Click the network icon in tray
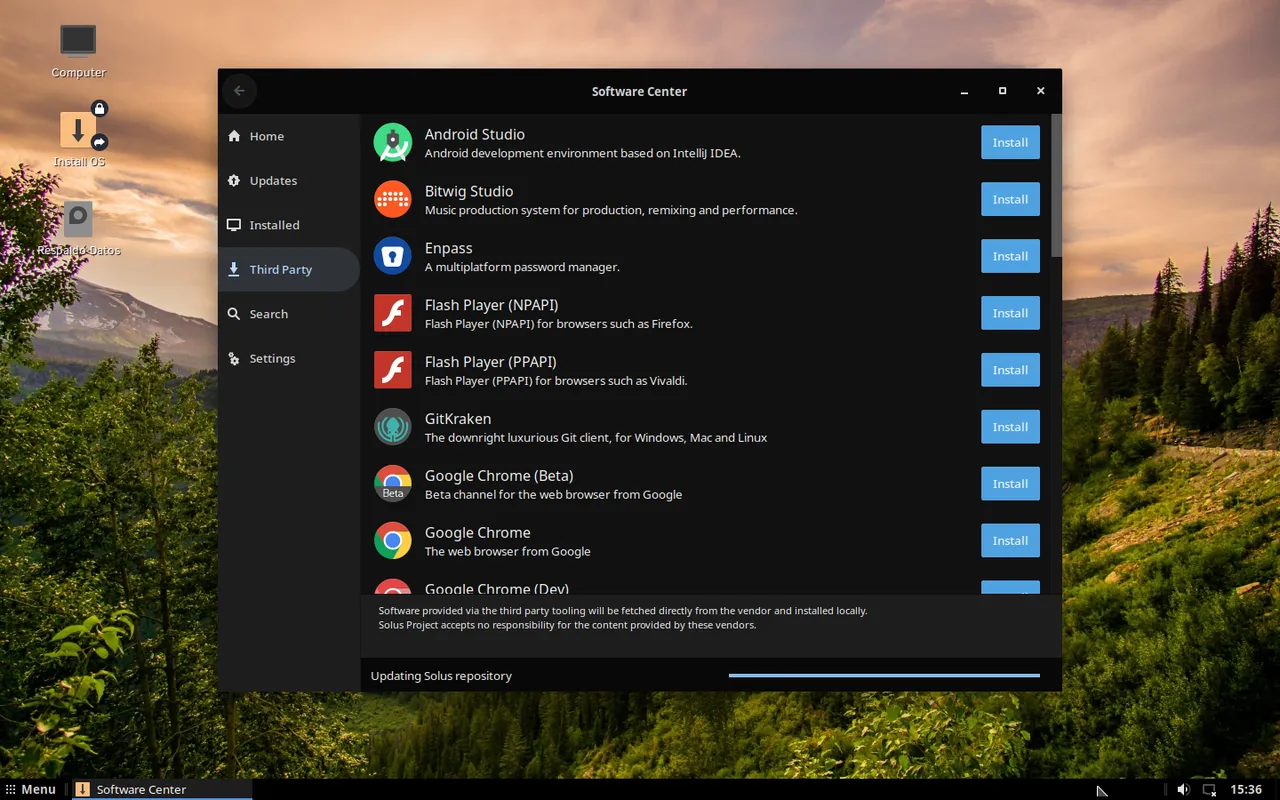Image resolution: width=1280 pixels, height=800 pixels. tap(1209, 789)
